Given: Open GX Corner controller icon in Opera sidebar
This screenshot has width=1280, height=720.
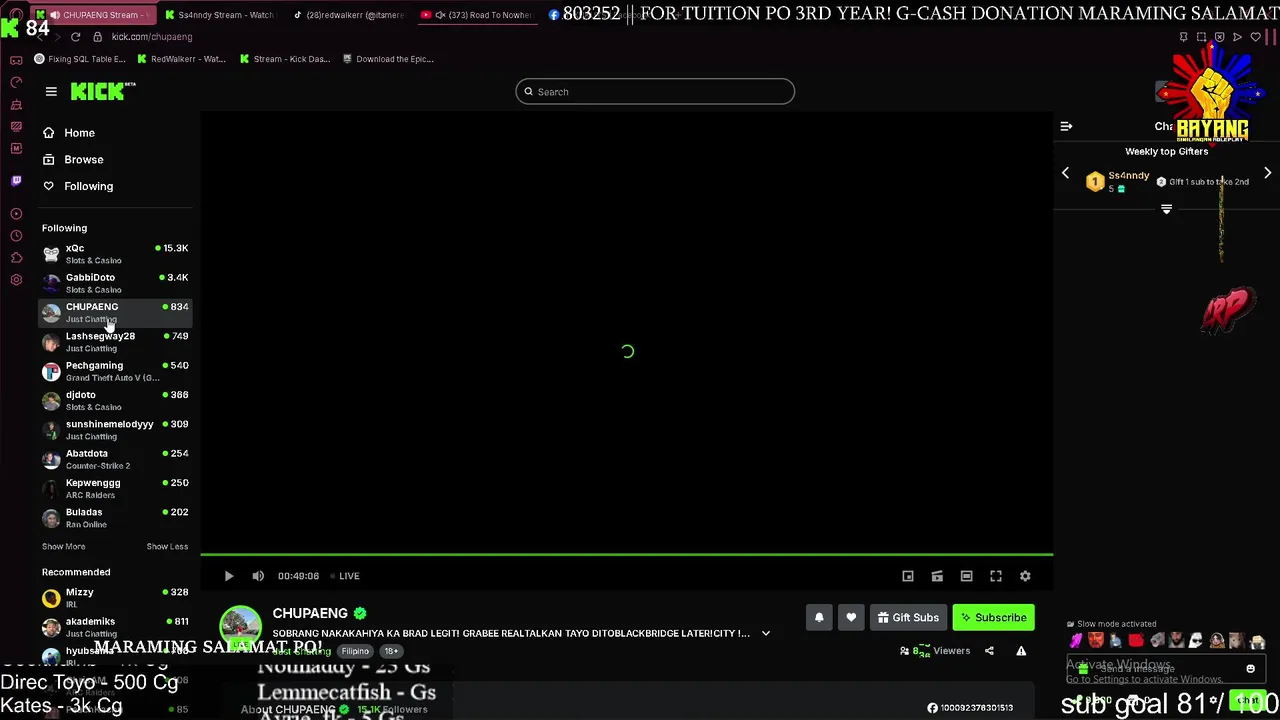Looking at the screenshot, I should coord(16,60).
